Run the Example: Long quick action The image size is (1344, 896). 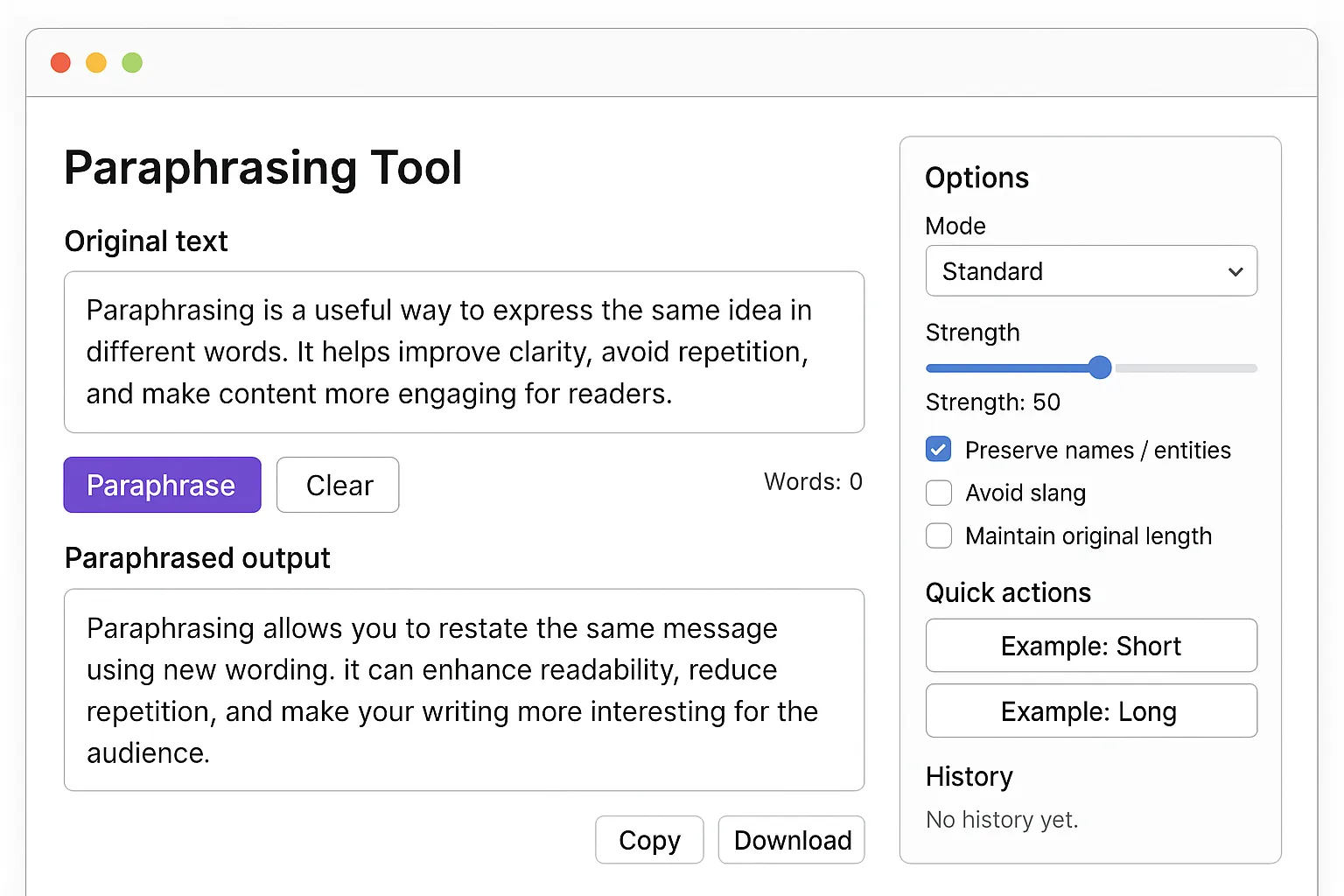pos(1090,710)
